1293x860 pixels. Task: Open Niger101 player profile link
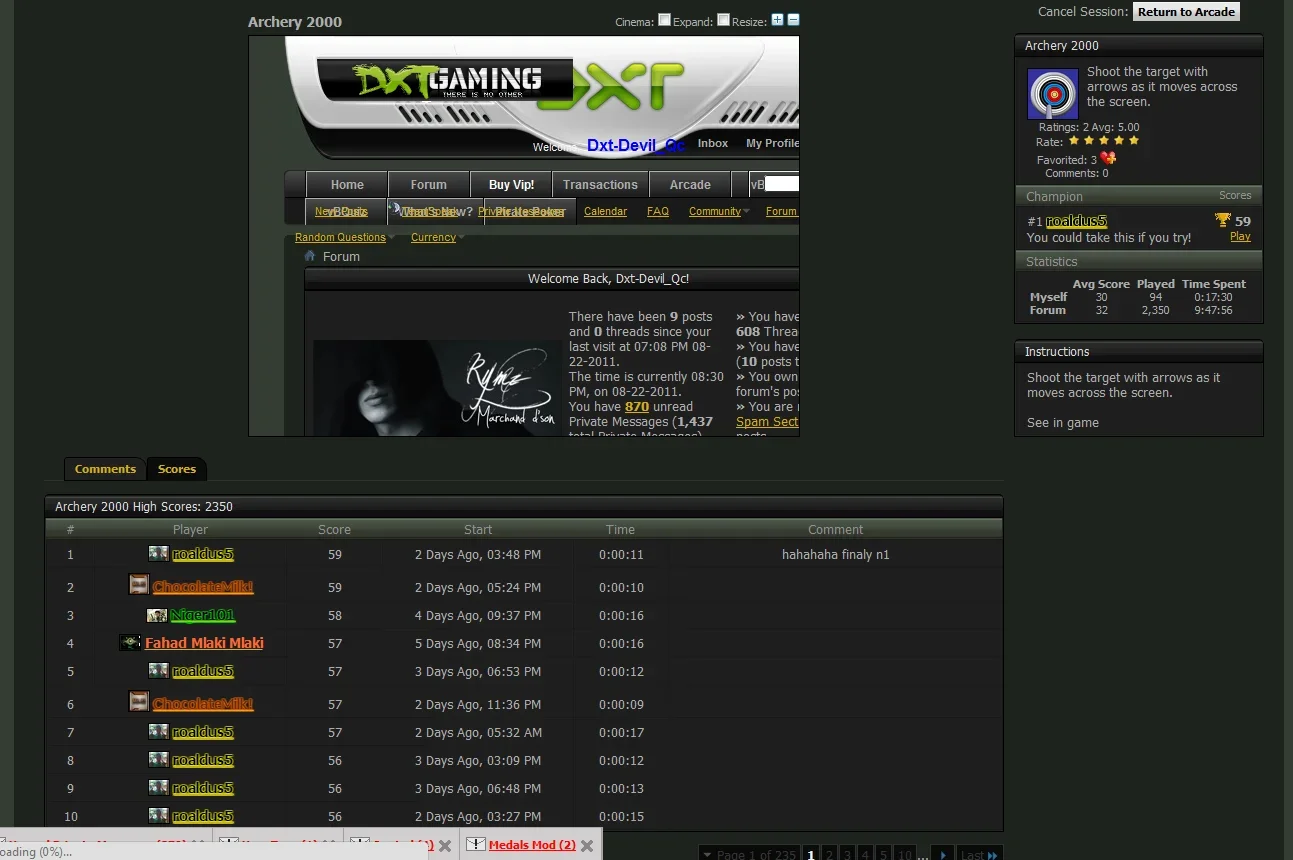(x=202, y=615)
